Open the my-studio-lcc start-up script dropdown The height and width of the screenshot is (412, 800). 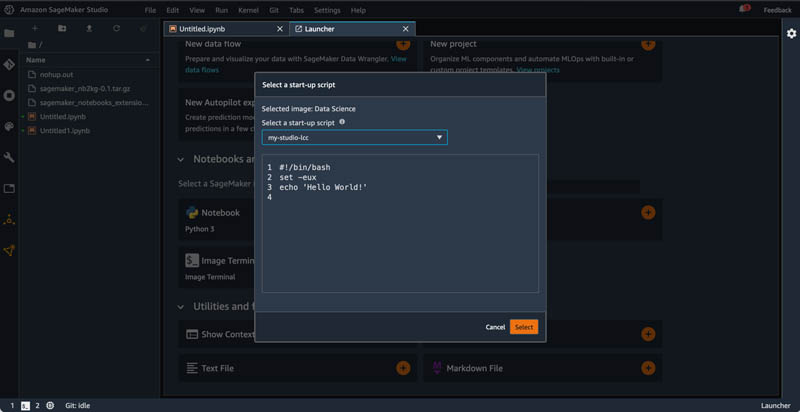pos(355,138)
